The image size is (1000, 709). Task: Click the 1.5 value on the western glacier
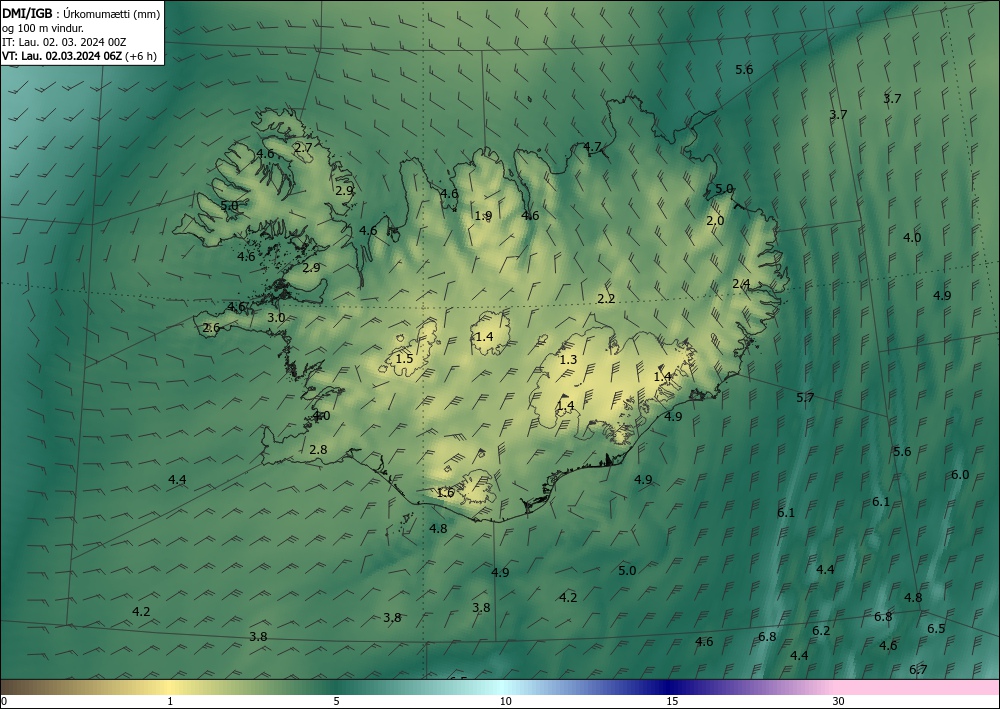[404, 358]
